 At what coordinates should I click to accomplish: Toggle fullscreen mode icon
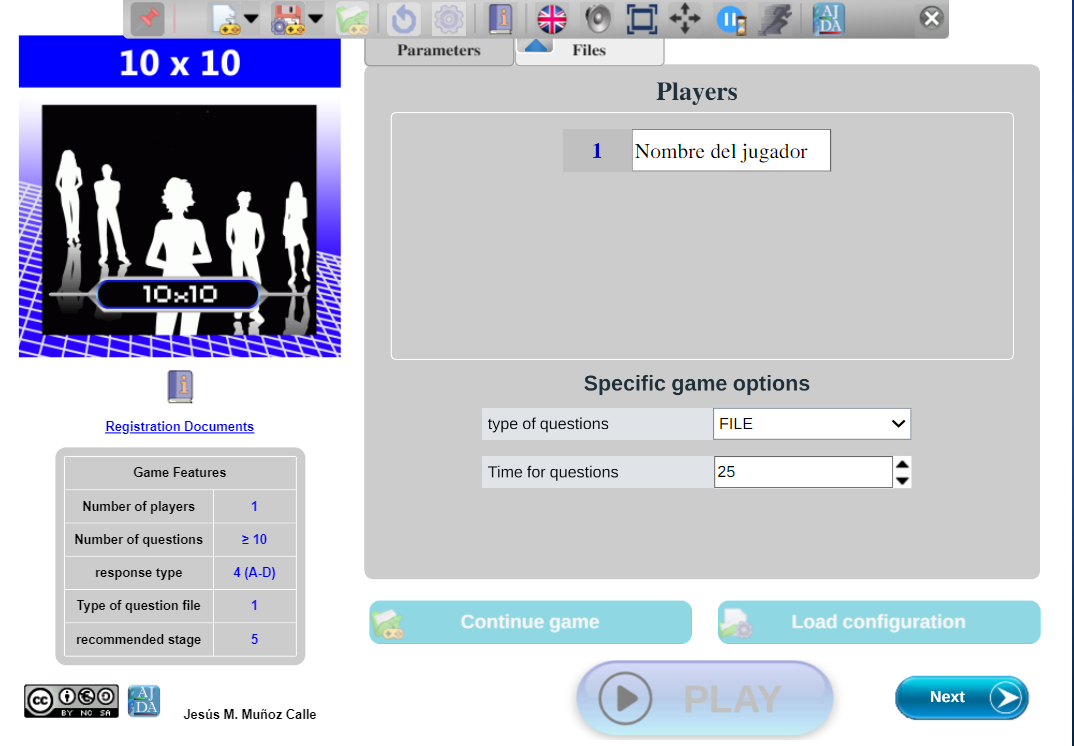point(641,18)
